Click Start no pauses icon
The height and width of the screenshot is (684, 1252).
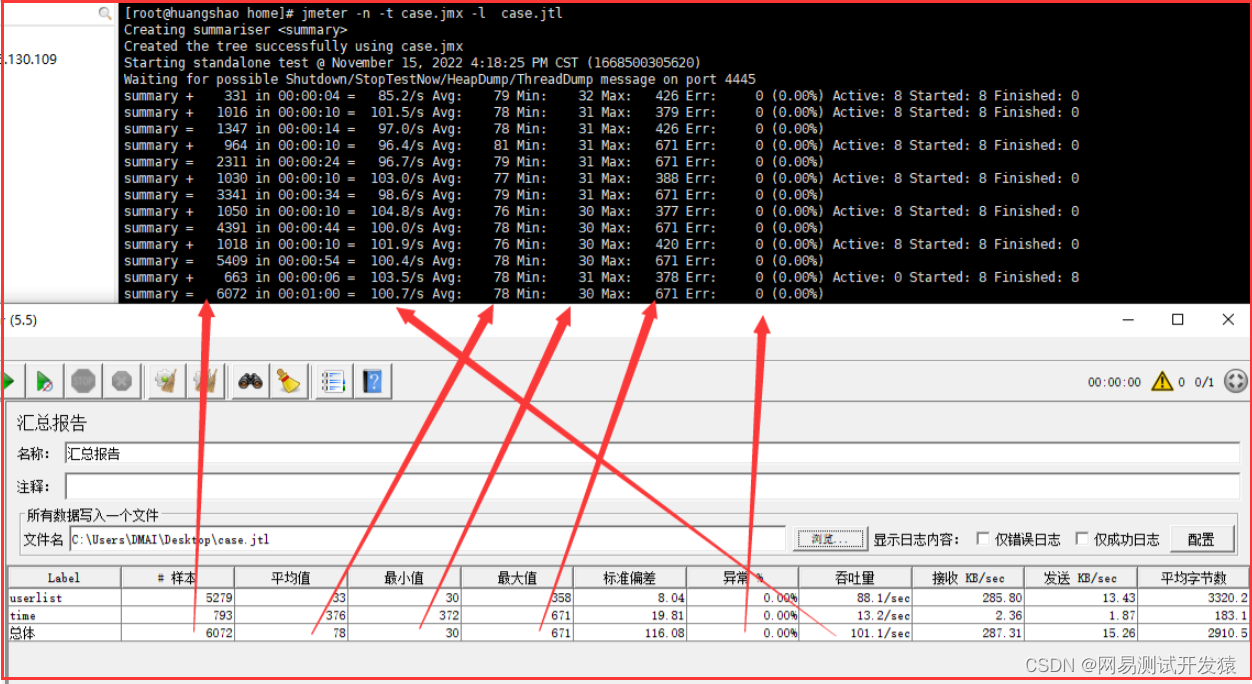pos(45,381)
